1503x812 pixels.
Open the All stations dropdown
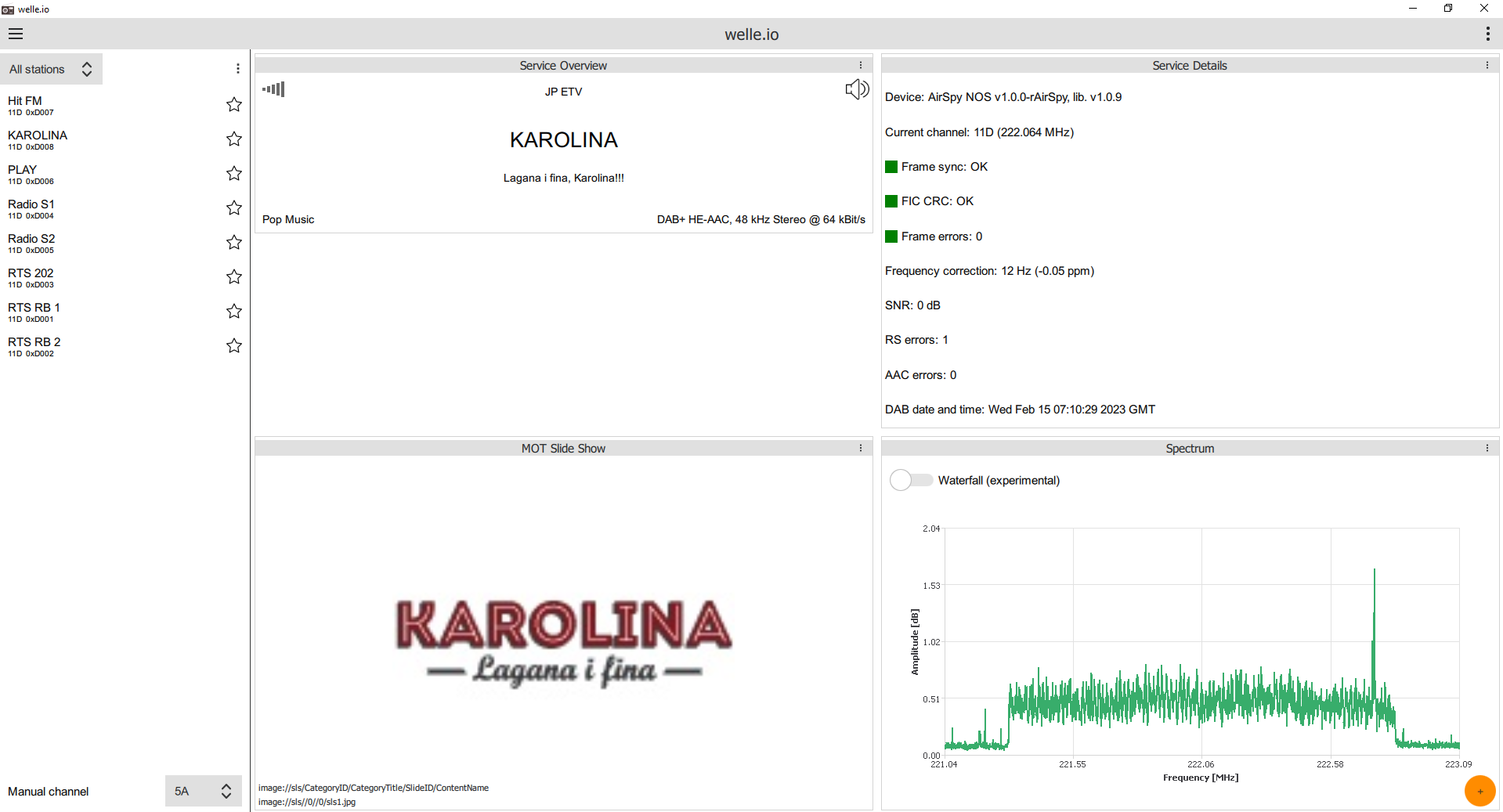point(51,69)
